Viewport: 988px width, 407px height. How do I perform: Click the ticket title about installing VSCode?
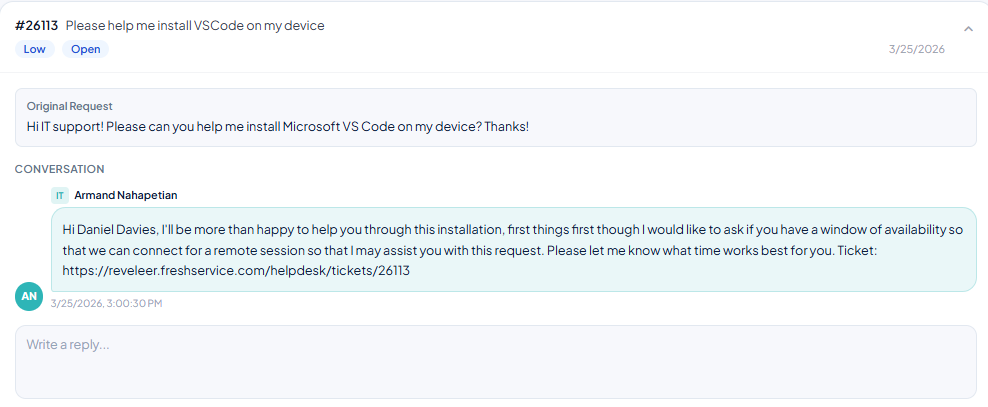pos(195,26)
